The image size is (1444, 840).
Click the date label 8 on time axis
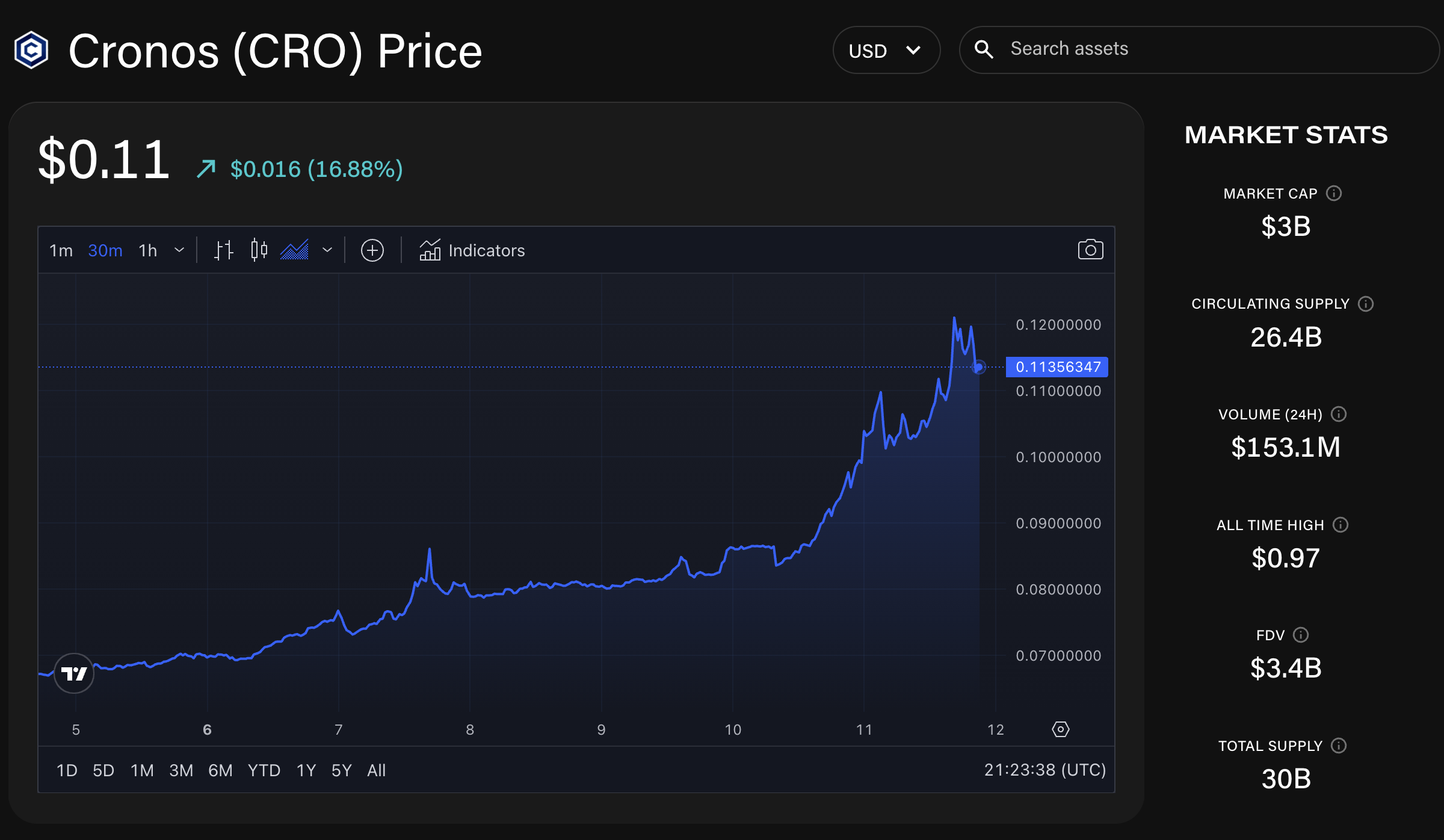(x=470, y=730)
